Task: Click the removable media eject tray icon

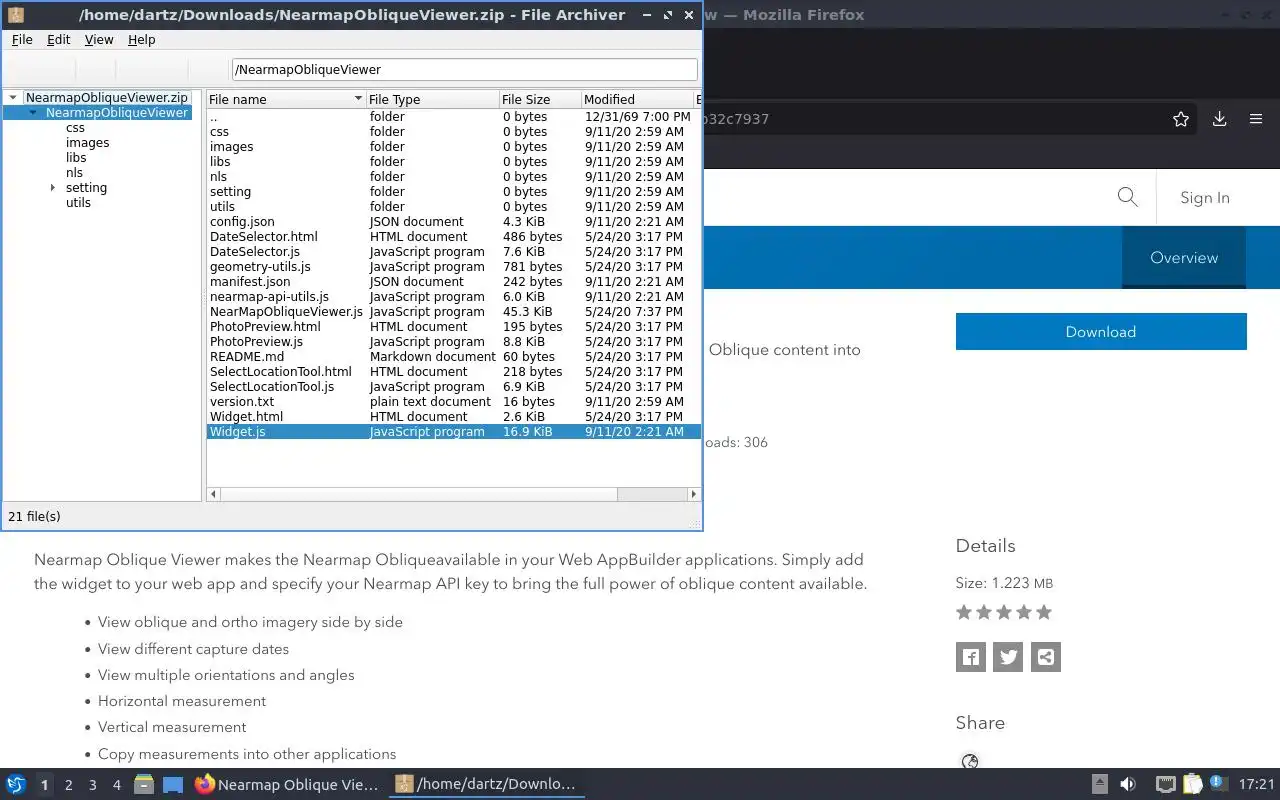Action: tap(1099, 785)
